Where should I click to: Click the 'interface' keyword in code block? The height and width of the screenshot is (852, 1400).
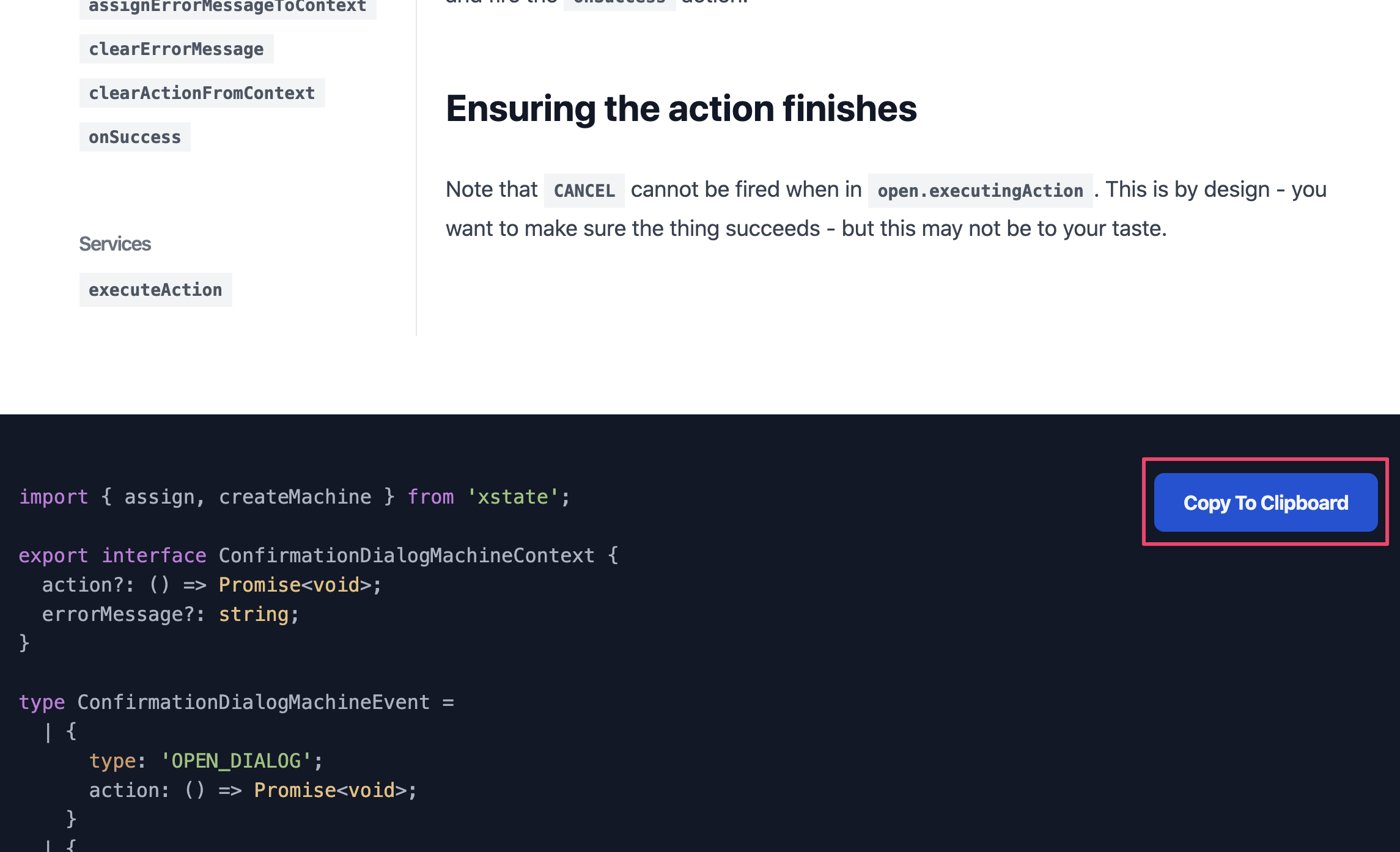click(x=153, y=556)
